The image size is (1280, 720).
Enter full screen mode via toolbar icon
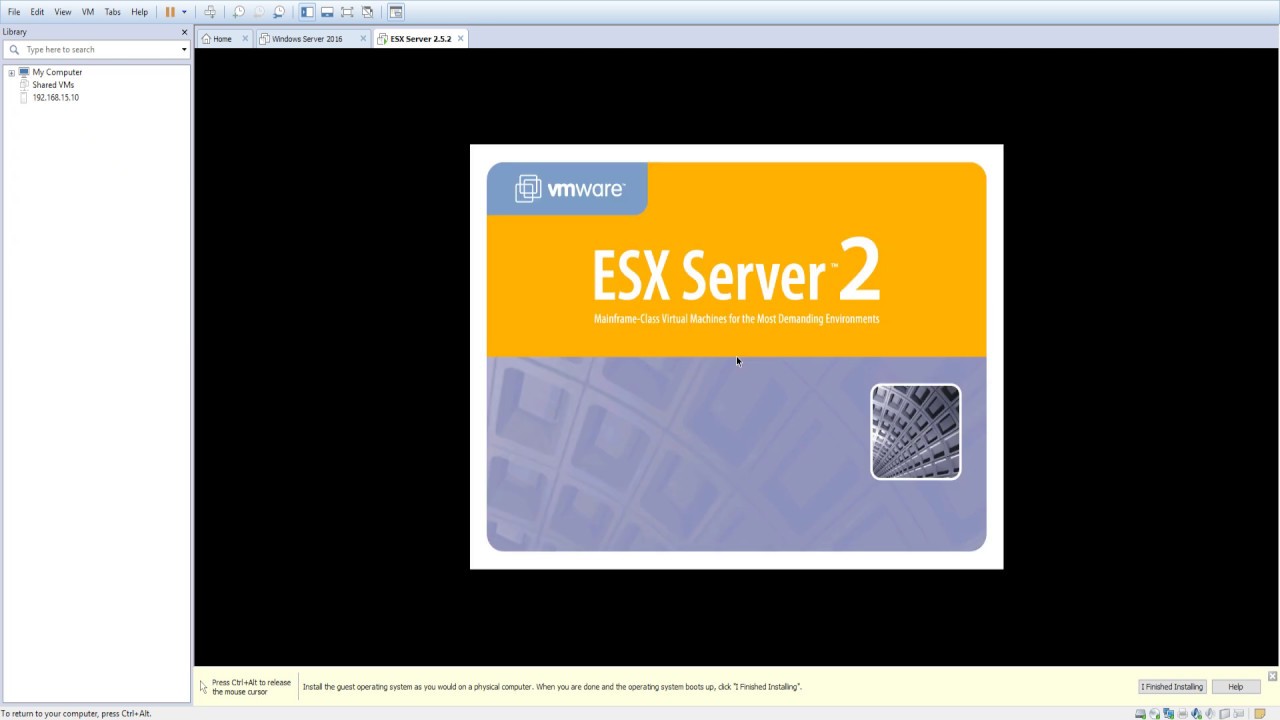coord(347,12)
